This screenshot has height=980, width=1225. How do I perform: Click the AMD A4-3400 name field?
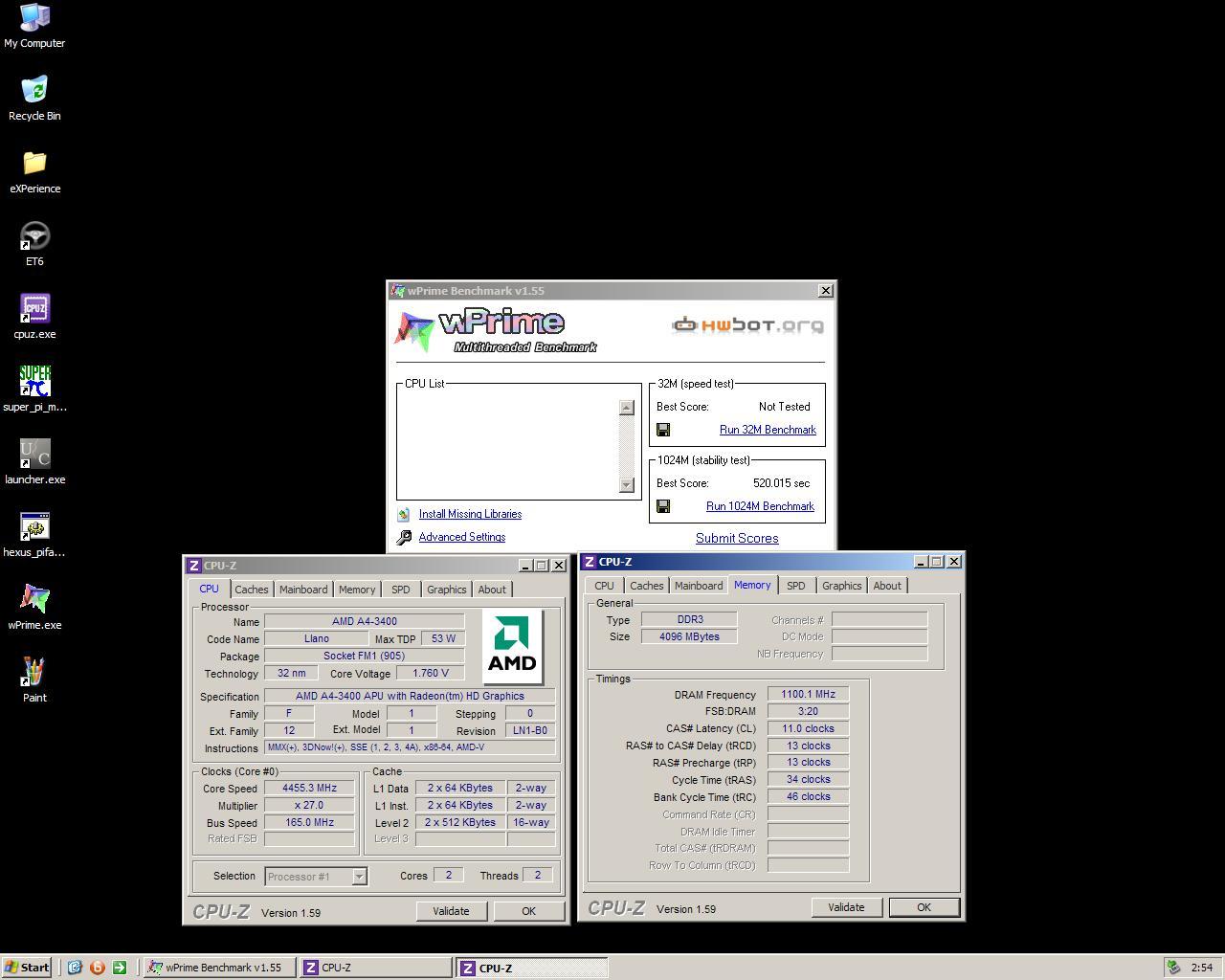[x=364, y=622]
